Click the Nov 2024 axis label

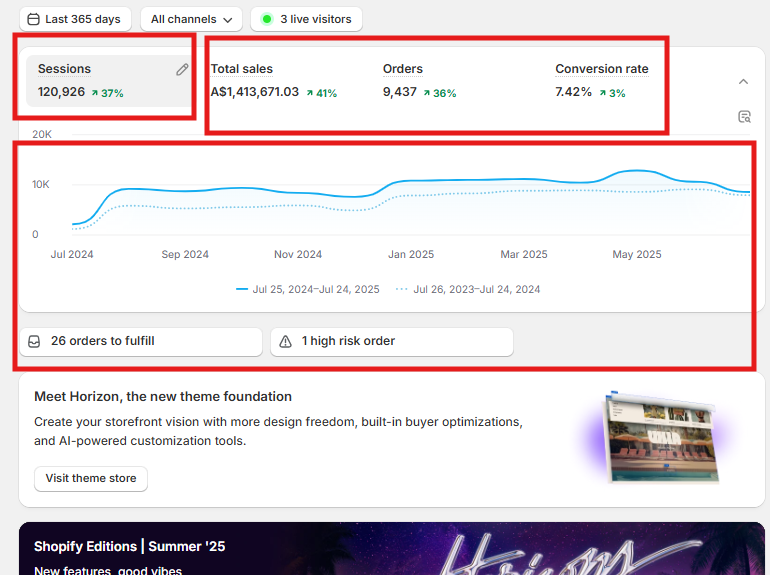click(x=298, y=254)
